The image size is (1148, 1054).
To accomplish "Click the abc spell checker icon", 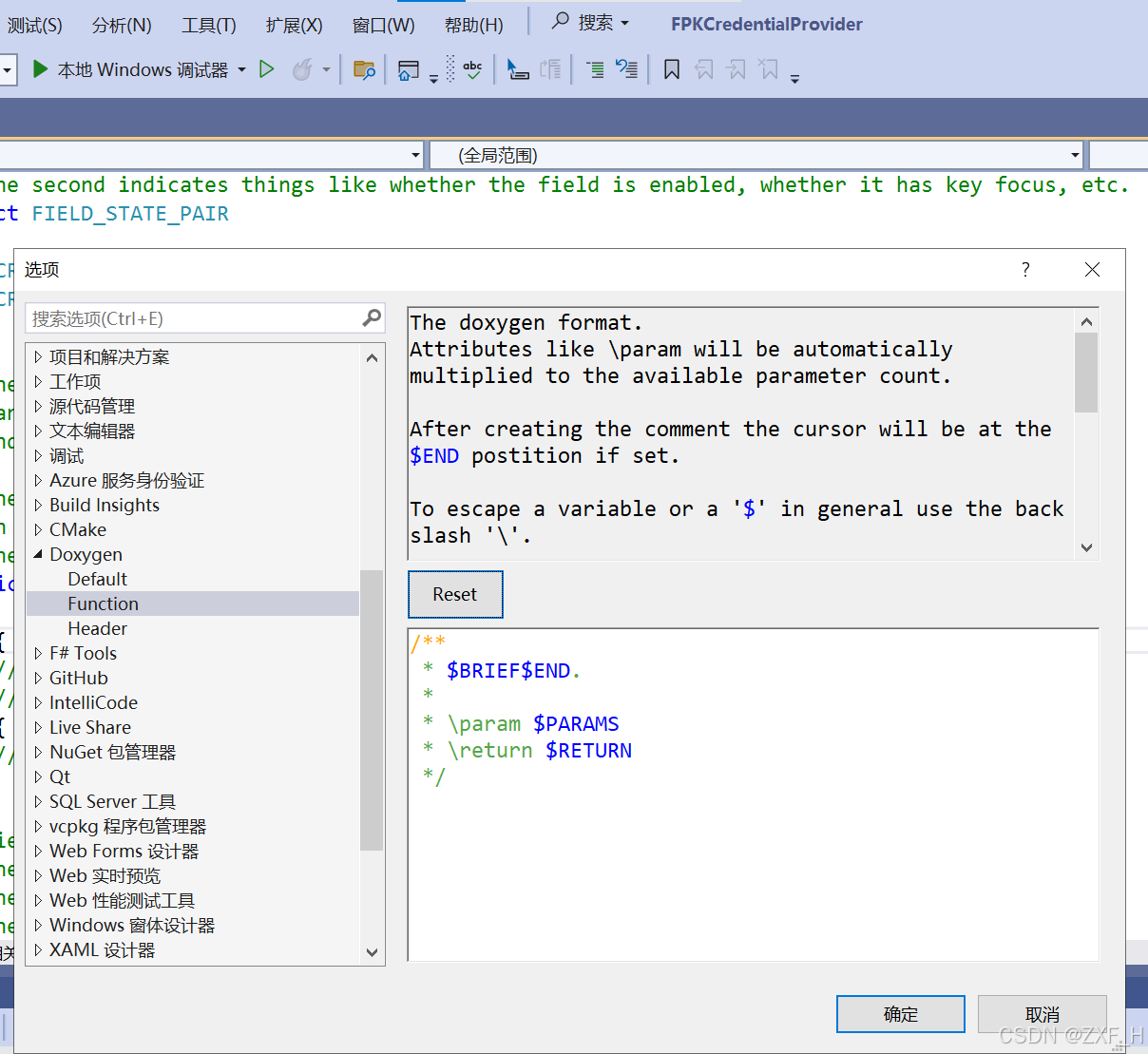I will pyautogui.click(x=472, y=69).
